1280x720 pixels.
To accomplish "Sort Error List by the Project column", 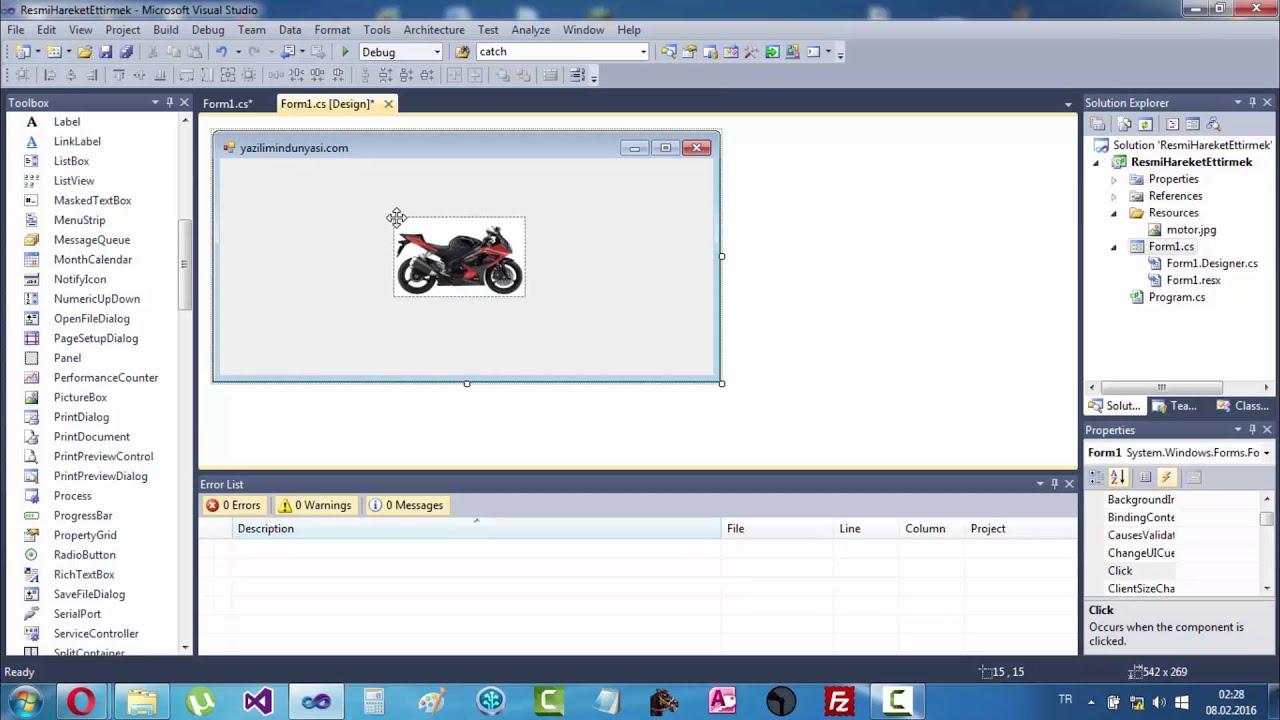I will (1020, 529).
